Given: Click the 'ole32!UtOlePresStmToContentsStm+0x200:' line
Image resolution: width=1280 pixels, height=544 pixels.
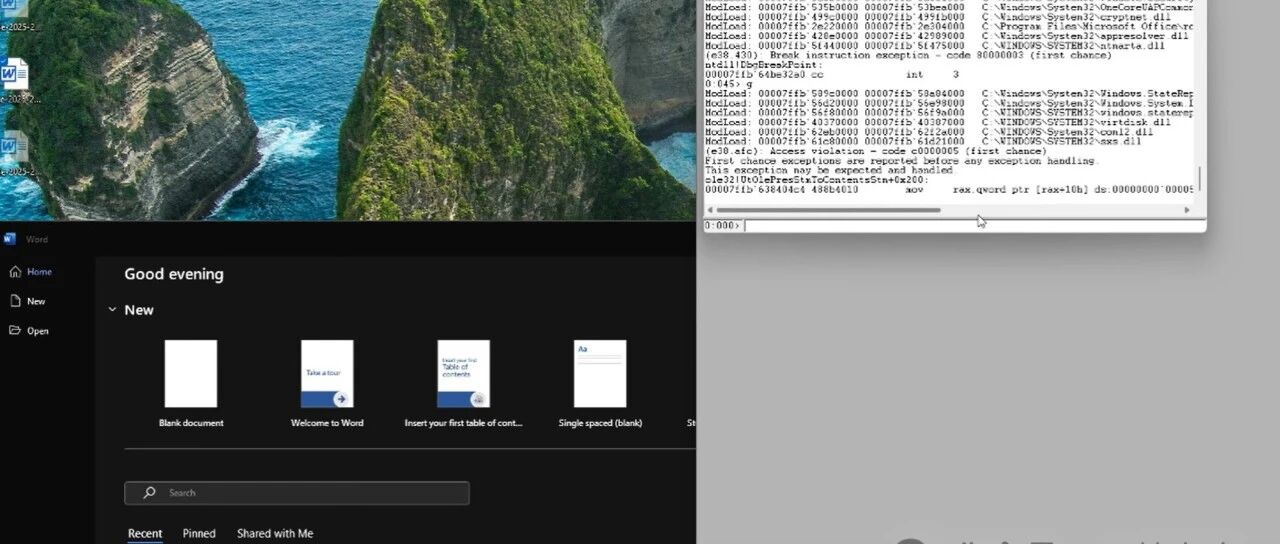Looking at the screenshot, I should [816, 180].
